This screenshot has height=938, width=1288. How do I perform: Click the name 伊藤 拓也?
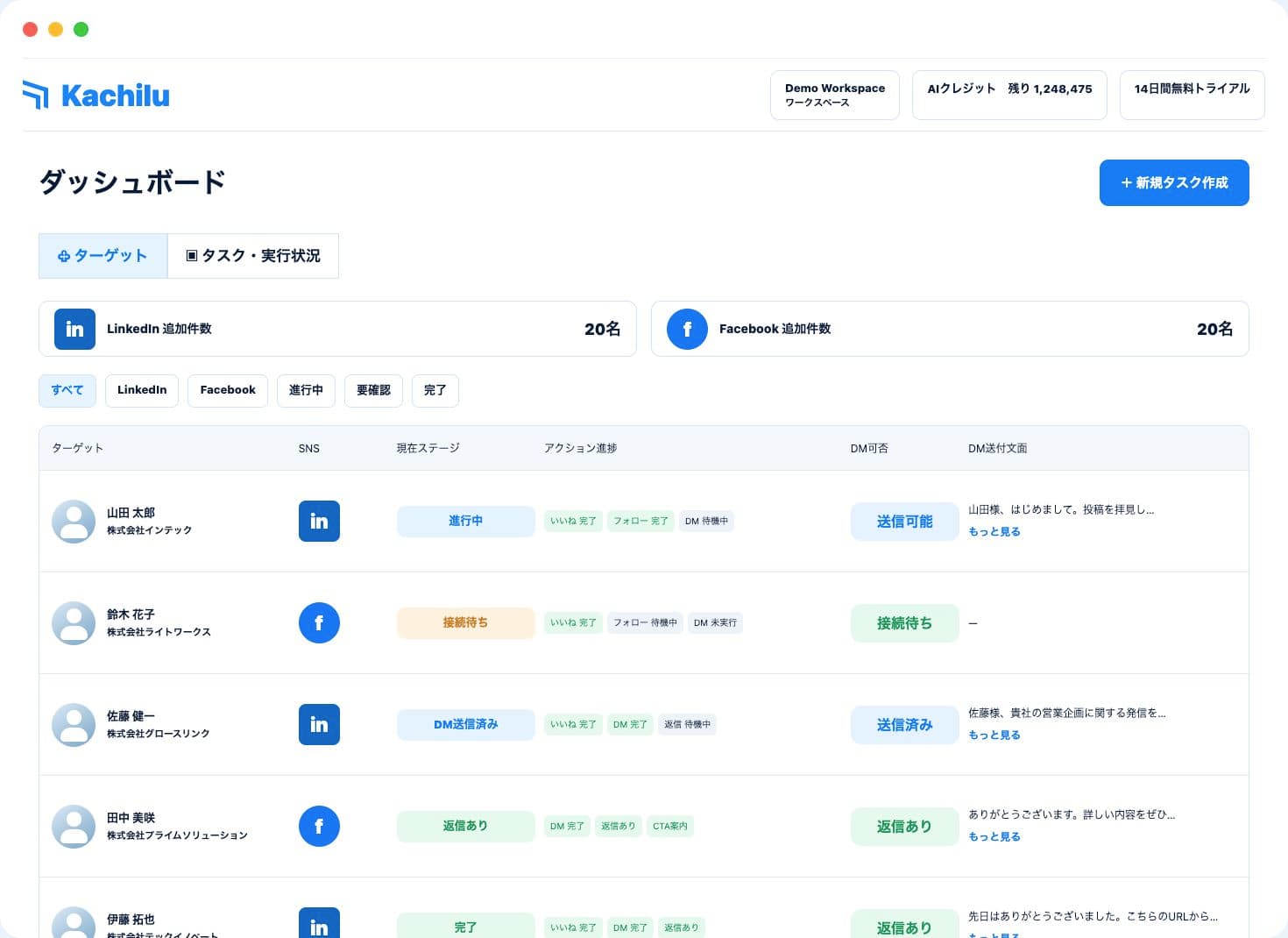click(x=131, y=920)
